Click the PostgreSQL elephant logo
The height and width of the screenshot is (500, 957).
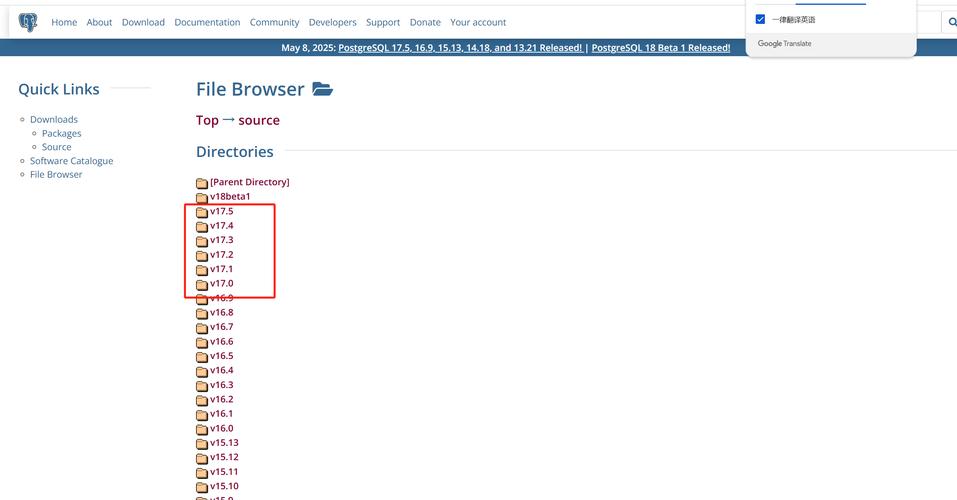28,22
